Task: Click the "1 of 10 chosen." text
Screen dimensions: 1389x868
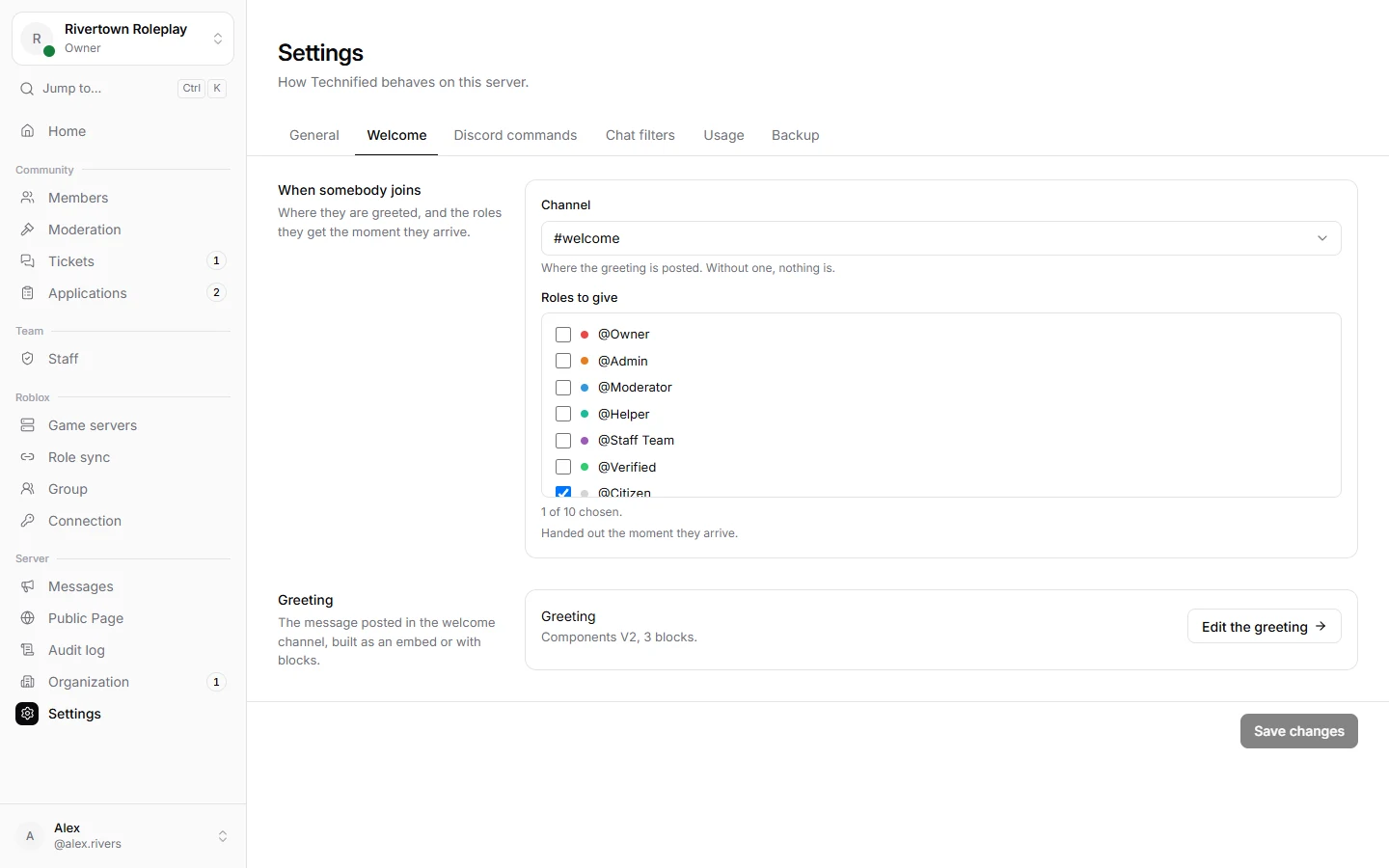Action: point(582,512)
